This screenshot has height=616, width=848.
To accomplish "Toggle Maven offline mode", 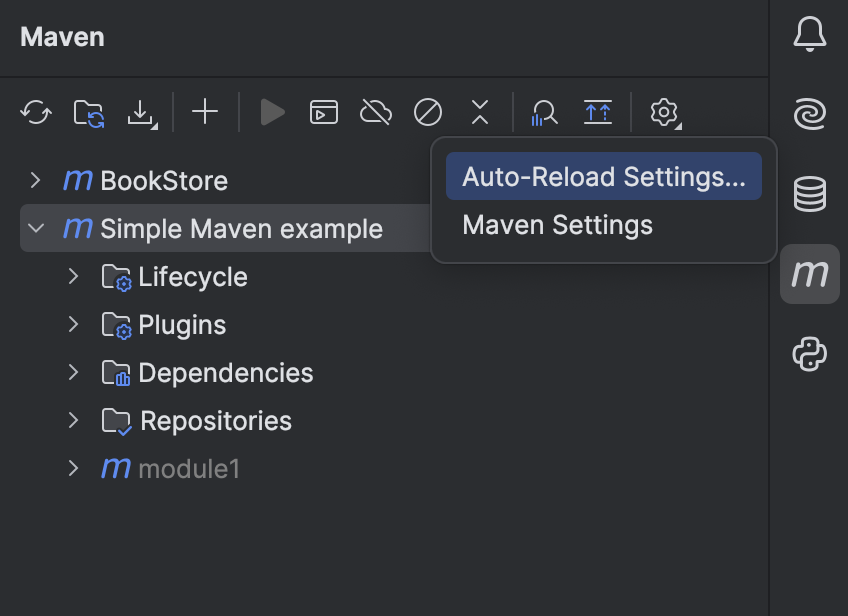I will coord(375,112).
